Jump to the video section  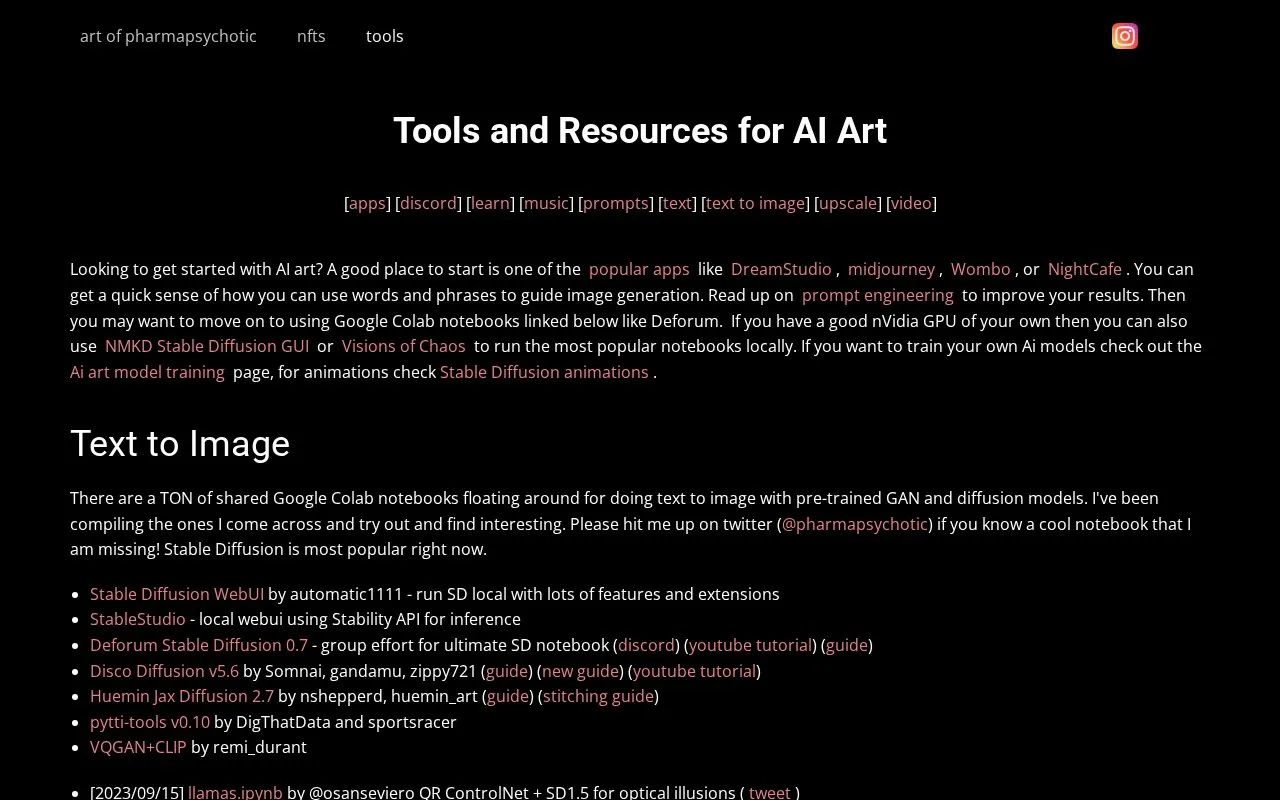[911, 203]
